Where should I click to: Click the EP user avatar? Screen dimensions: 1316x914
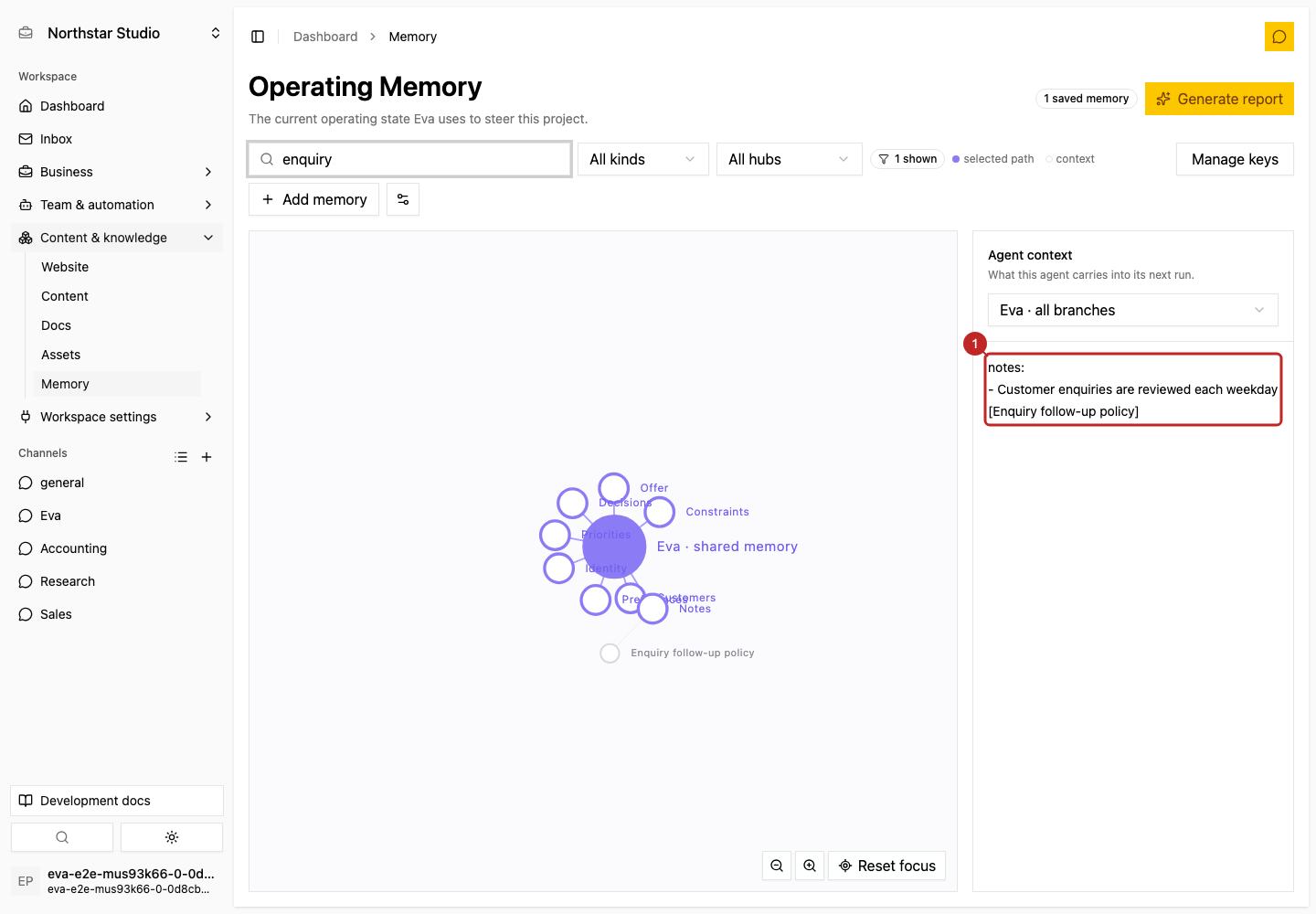click(x=26, y=881)
